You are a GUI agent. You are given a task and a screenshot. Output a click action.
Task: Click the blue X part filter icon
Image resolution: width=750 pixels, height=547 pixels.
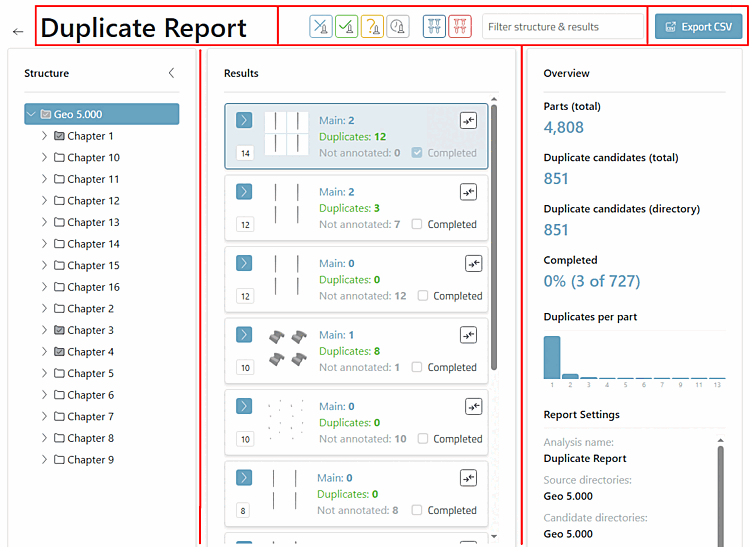[x=320, y=27]
